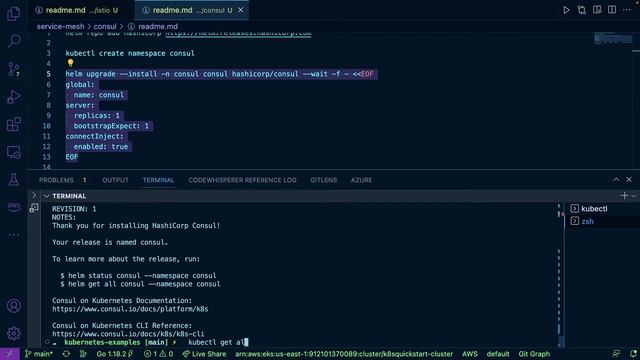Select the TERMINAL panel tab
This screenshot has height=360, width=640.
click(x=158, y=180)
